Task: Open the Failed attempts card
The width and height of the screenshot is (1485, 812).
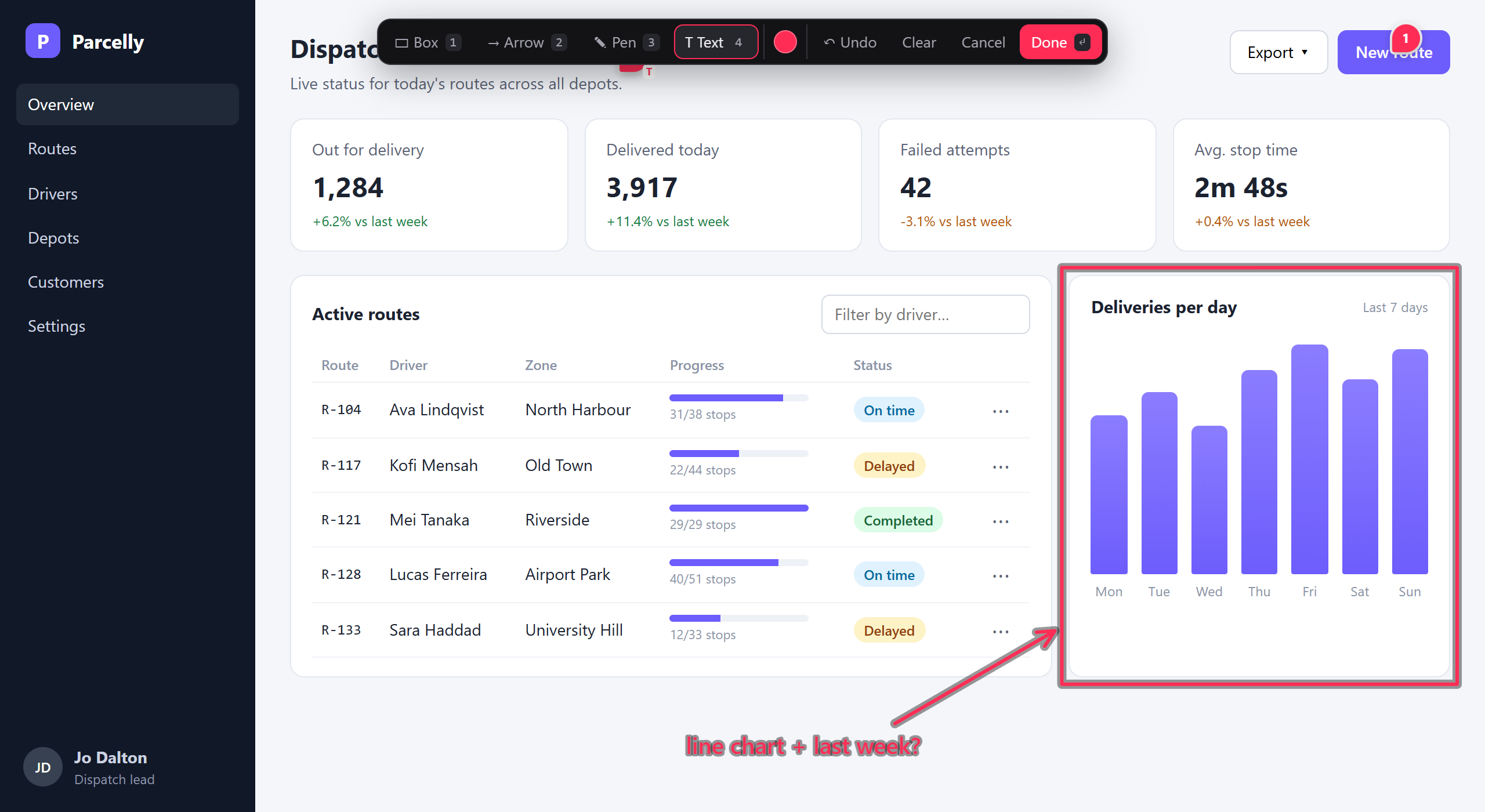Action: (x=1017, y=185)
